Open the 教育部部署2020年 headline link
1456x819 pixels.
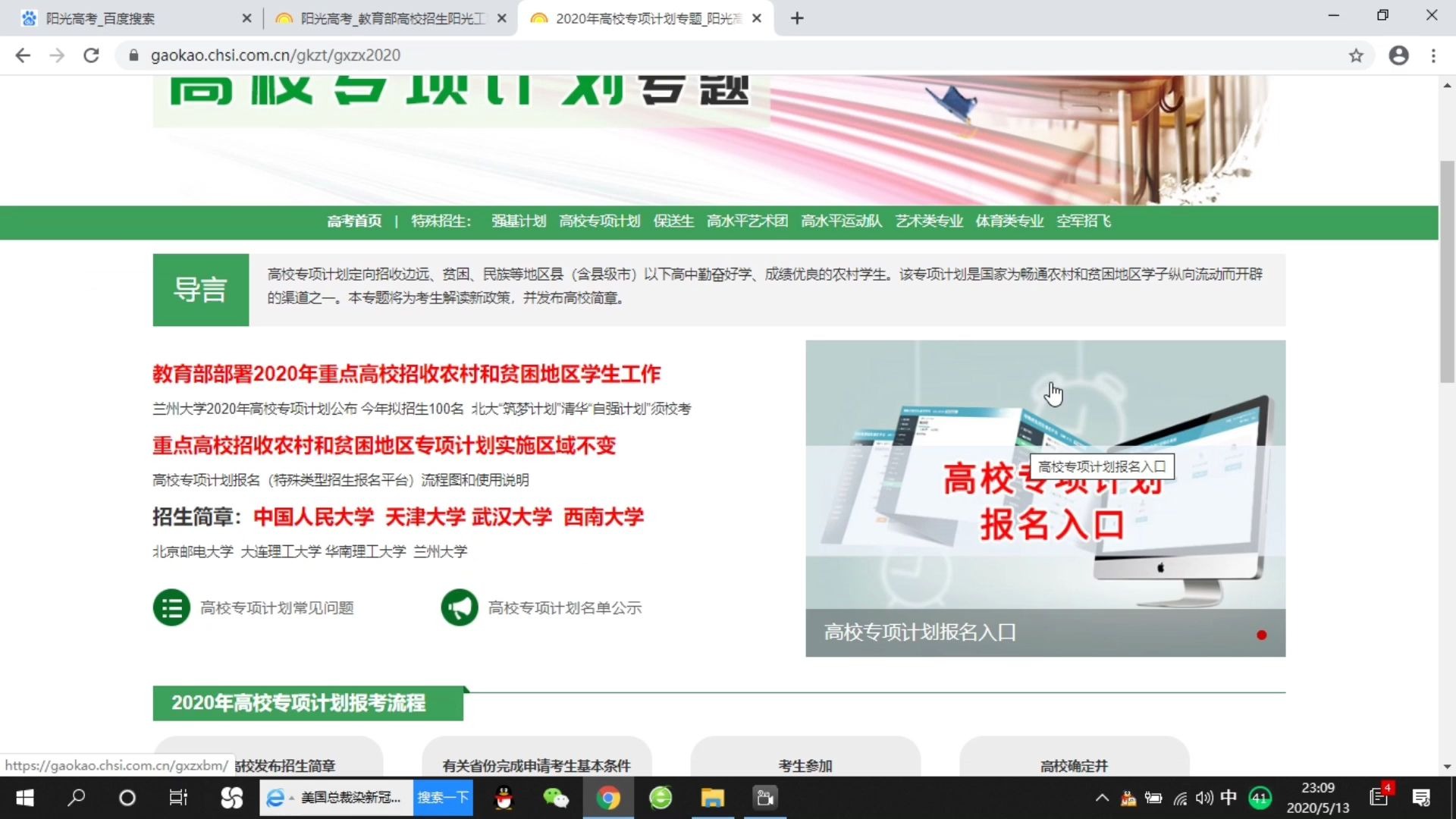pos(405,373)
